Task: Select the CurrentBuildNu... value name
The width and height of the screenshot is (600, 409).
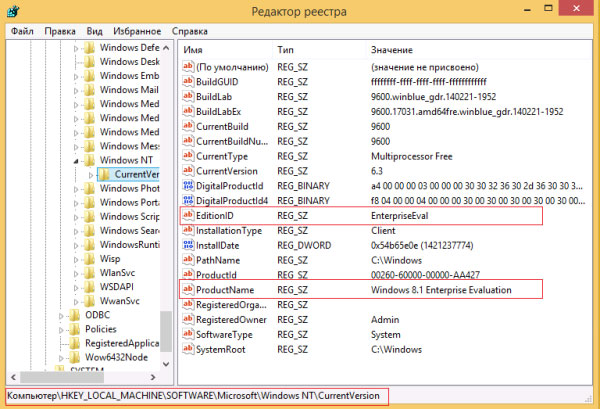Action: (x=232, y=141)
